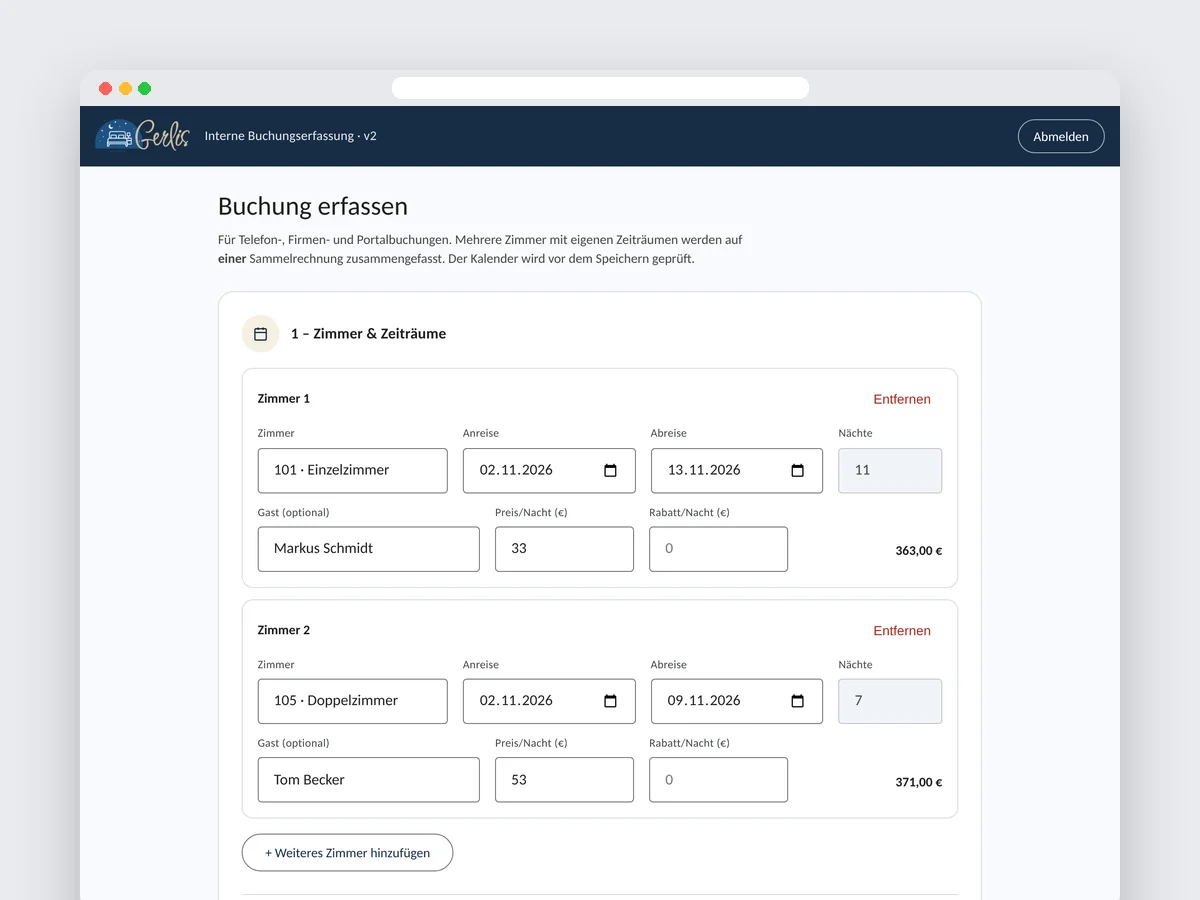The height and width of the screenshot is (900, 1200).
Task: Focus Rabatt/Nacht field in Zimmer 2
Action: tap(718, 780)
